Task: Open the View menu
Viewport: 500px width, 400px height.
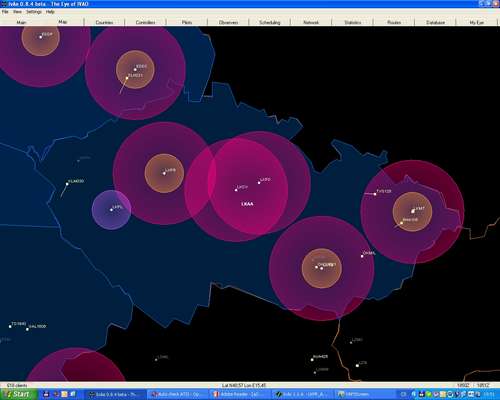Action: pos(17,12)
